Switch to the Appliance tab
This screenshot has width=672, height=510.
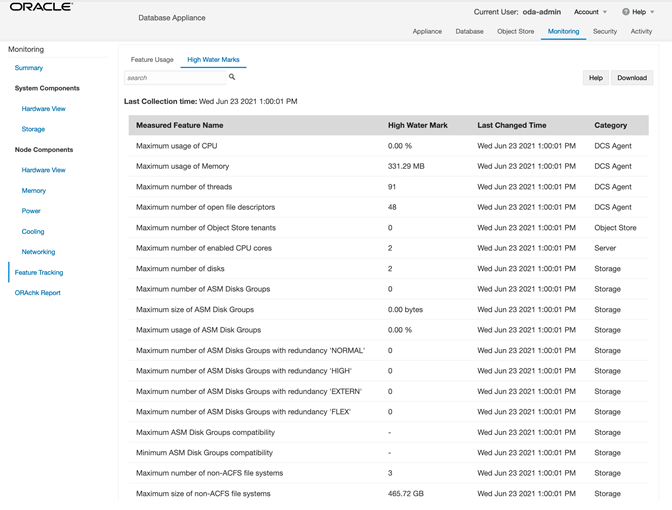pyautogui.click(x=427, y=31)
